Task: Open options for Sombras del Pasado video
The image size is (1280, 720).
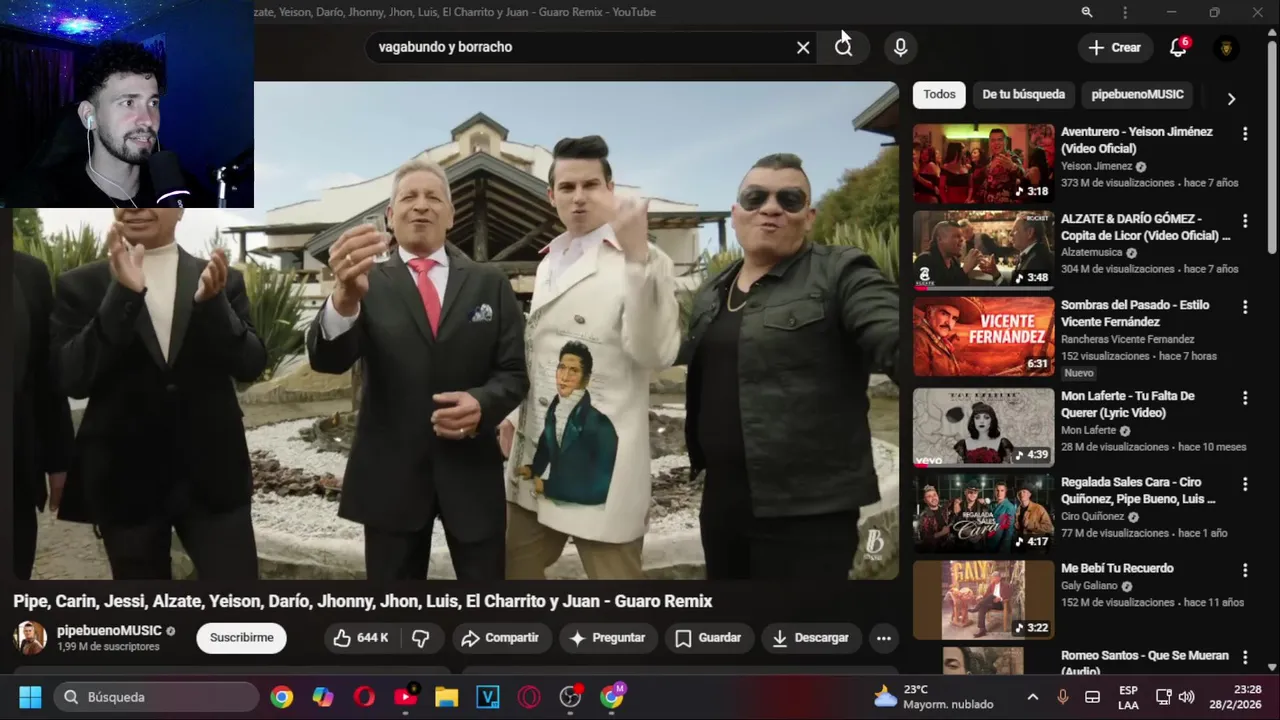Action: click(1245, 306)
